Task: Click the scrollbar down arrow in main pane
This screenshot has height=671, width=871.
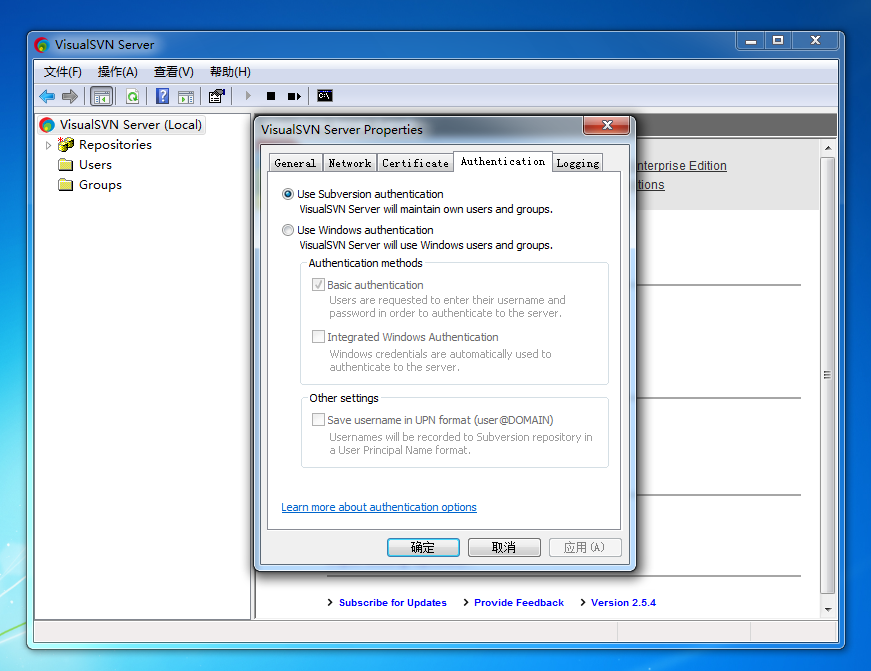Action: [828, 609]
